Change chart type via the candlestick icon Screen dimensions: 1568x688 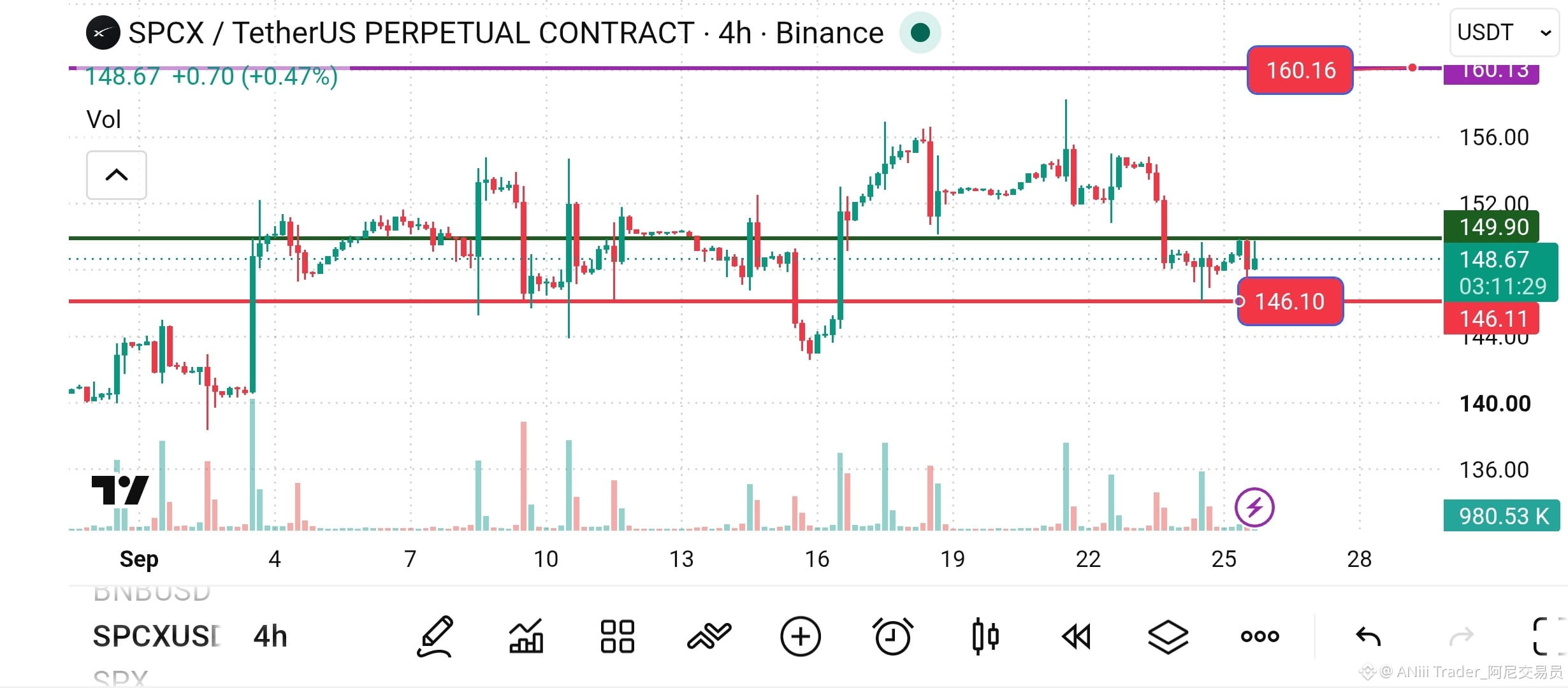[985, 636]
